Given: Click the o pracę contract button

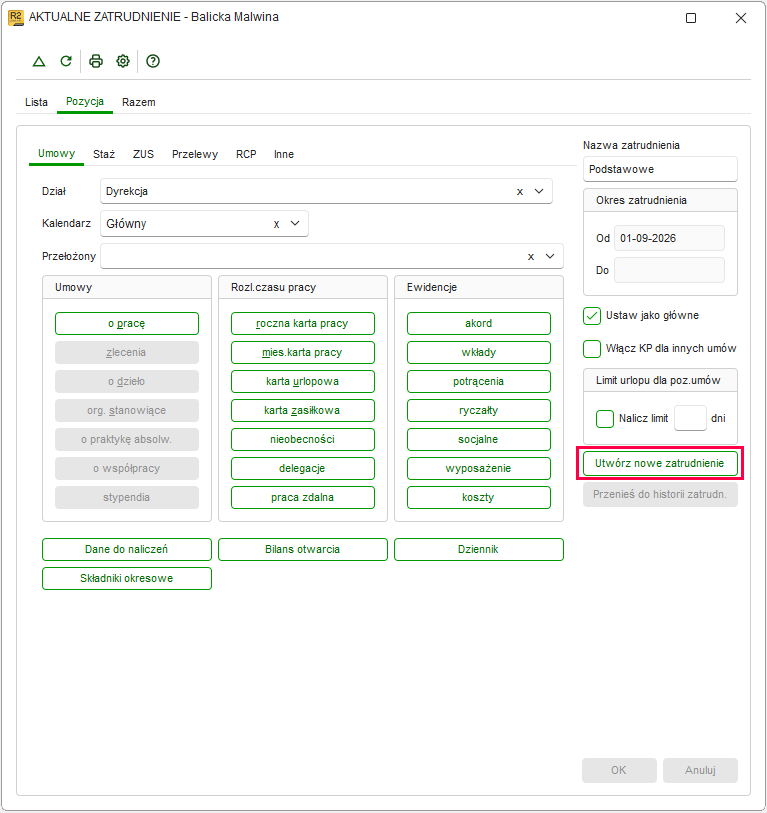Looking at the screenshot, I should [x=127, y=324].
